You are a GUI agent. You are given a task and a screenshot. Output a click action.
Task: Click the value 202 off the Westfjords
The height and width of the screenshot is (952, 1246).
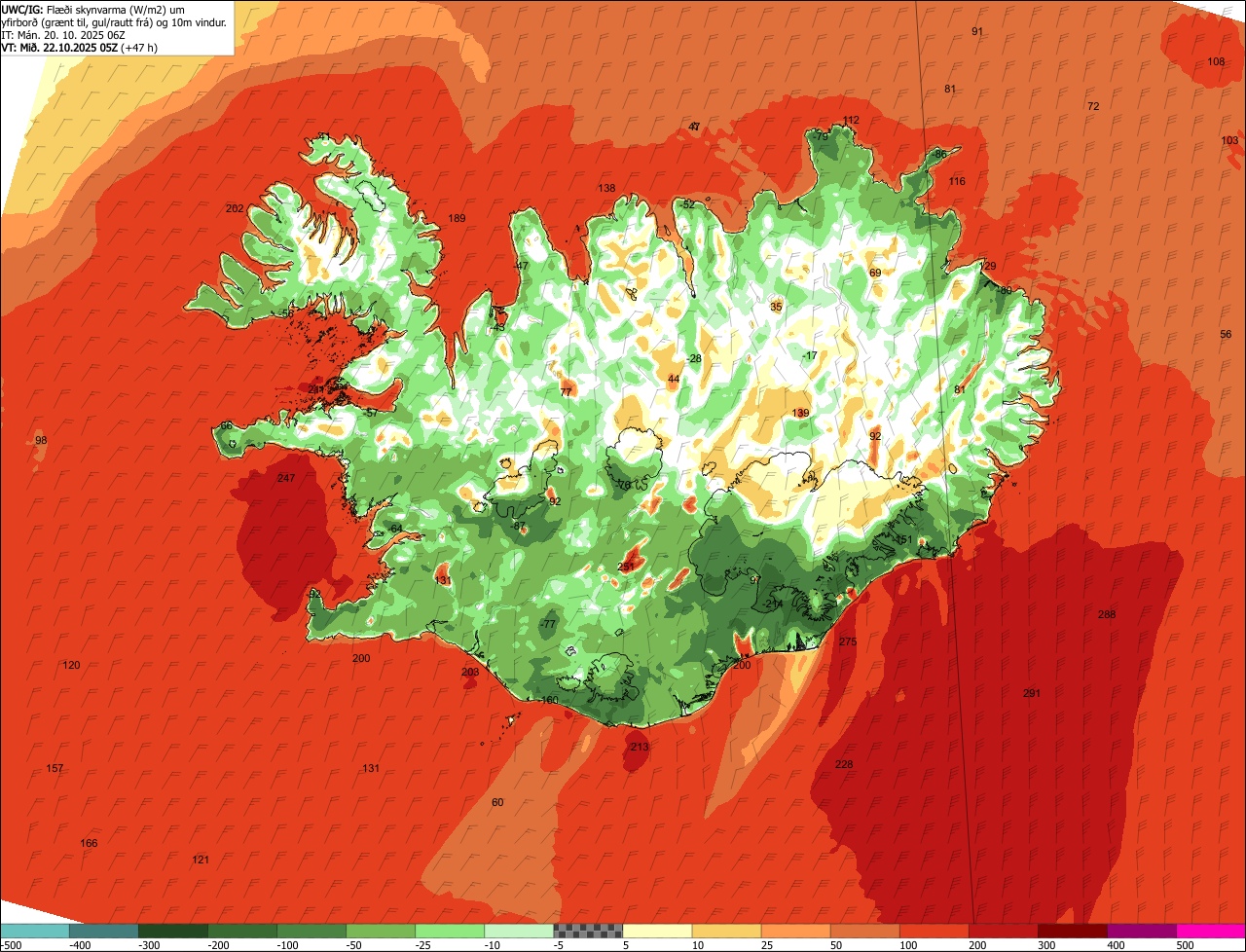pos(235,208)
